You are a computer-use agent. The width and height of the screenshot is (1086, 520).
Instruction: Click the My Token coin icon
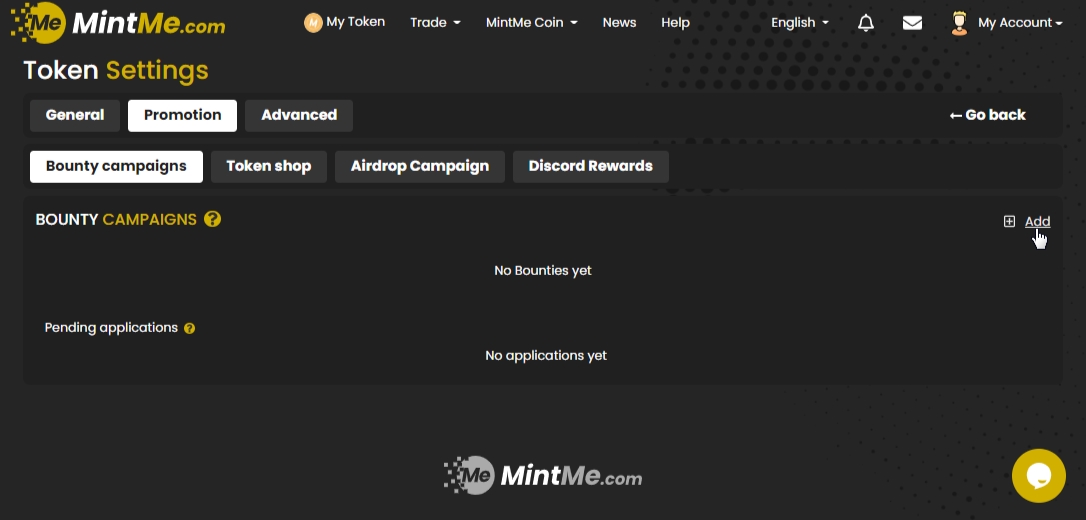click(313, 22)
